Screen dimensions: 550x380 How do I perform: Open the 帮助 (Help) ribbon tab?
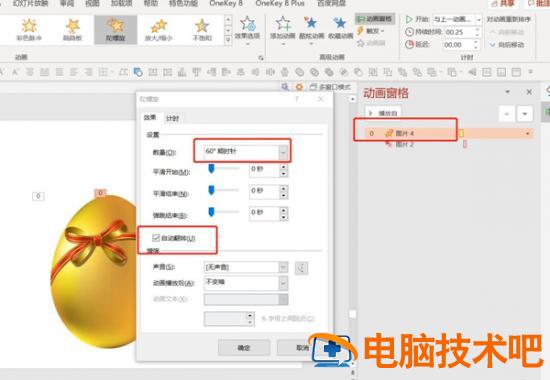[x=151, y=4]
